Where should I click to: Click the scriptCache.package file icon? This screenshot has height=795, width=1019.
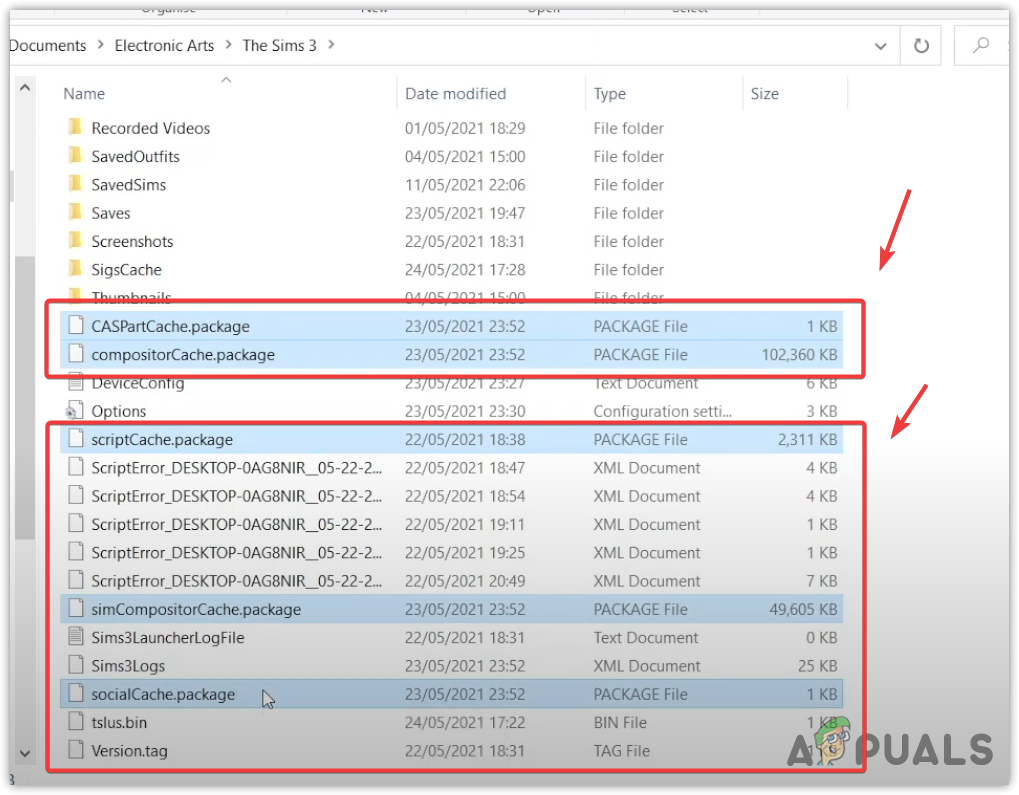76,439
